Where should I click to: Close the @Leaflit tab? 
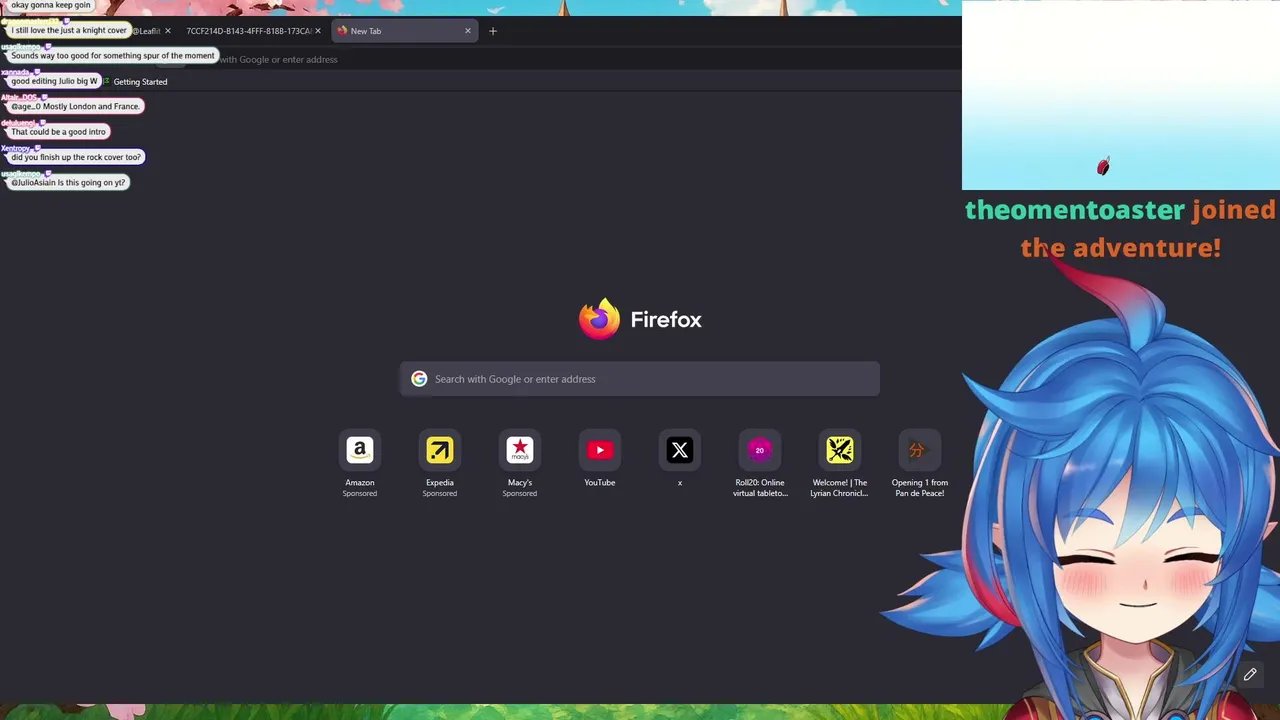(x=167, y=31)
